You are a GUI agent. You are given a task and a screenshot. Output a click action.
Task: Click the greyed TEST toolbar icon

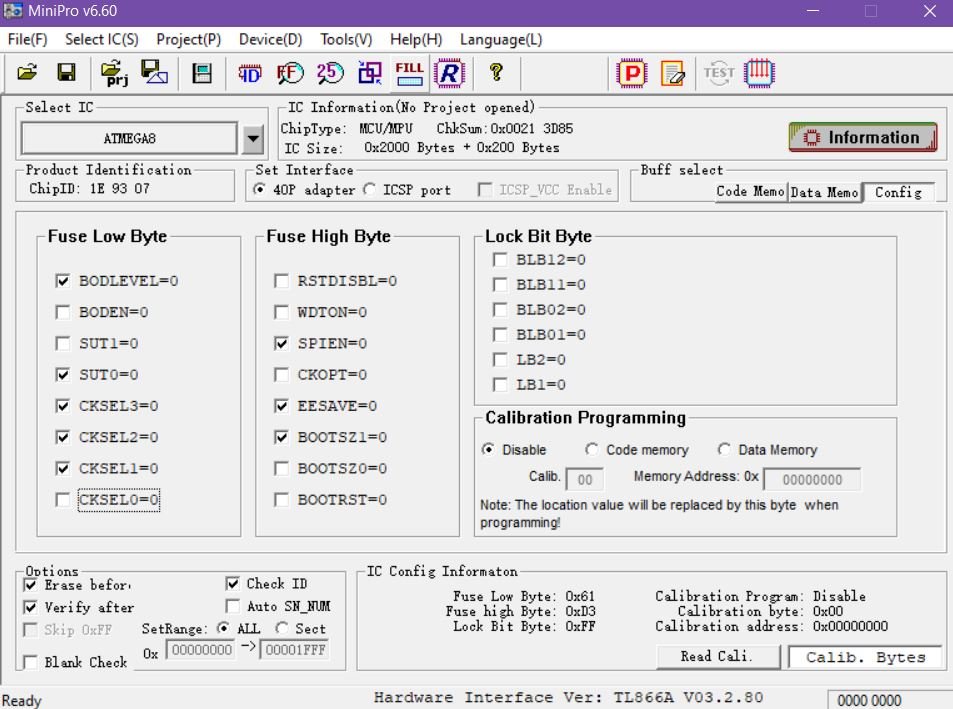(x=719, y=74)
